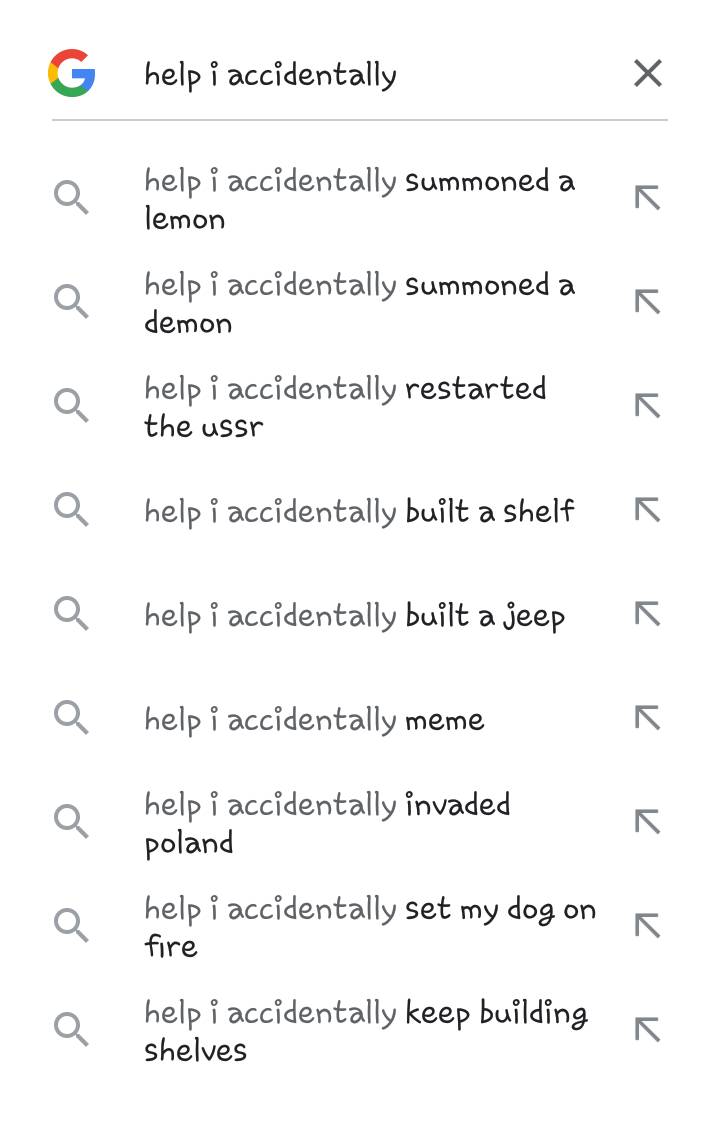Fill search with 'invaded poland' arrow
The image size is (720, 1147).
(648, 822)
